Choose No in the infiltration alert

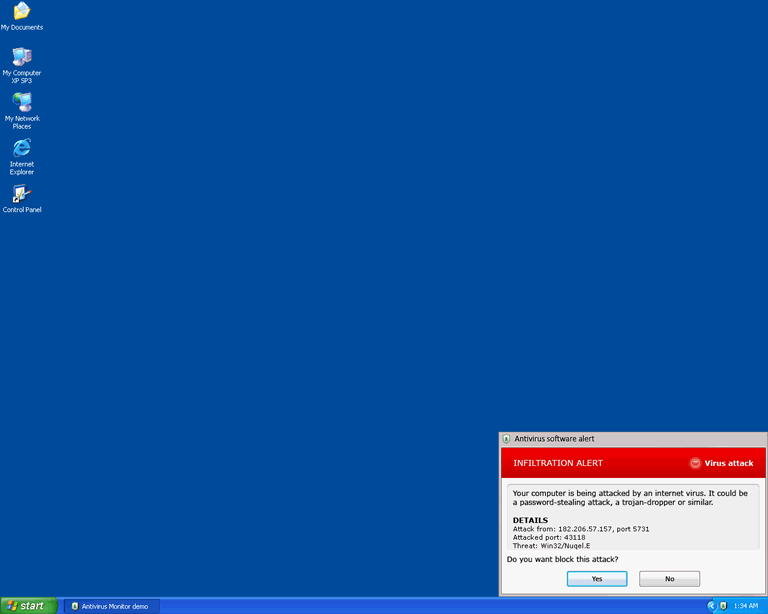(669, 579)
